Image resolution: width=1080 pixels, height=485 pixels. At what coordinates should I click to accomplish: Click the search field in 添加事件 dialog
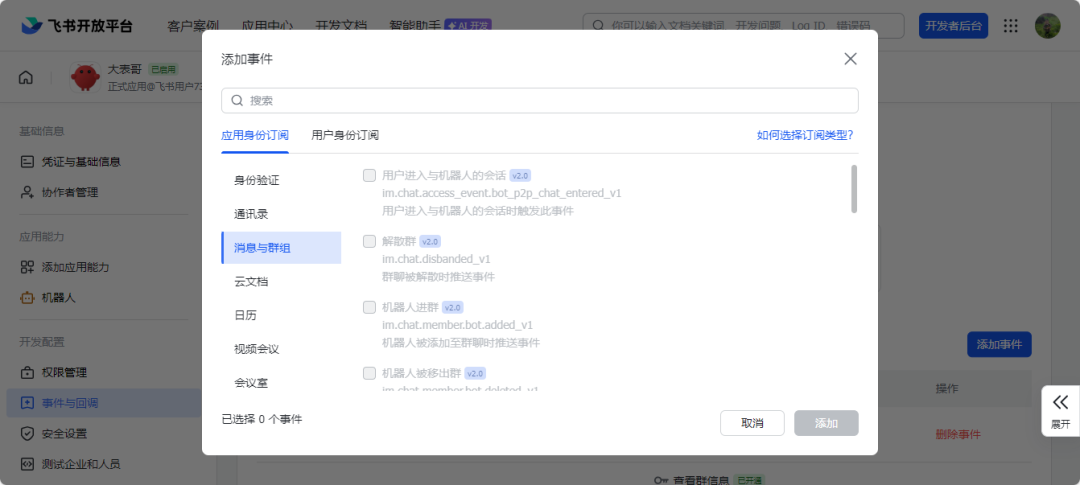(x=539, y=101)
